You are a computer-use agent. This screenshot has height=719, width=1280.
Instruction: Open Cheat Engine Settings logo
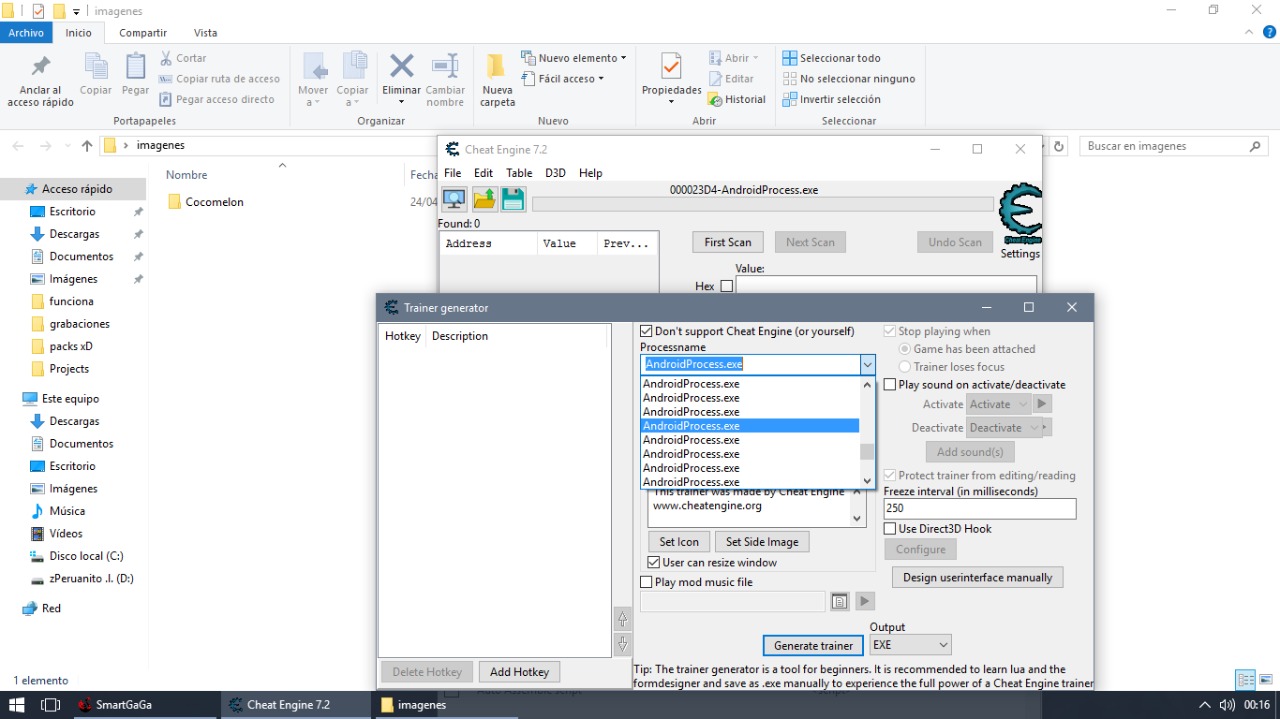[1020, 215]
